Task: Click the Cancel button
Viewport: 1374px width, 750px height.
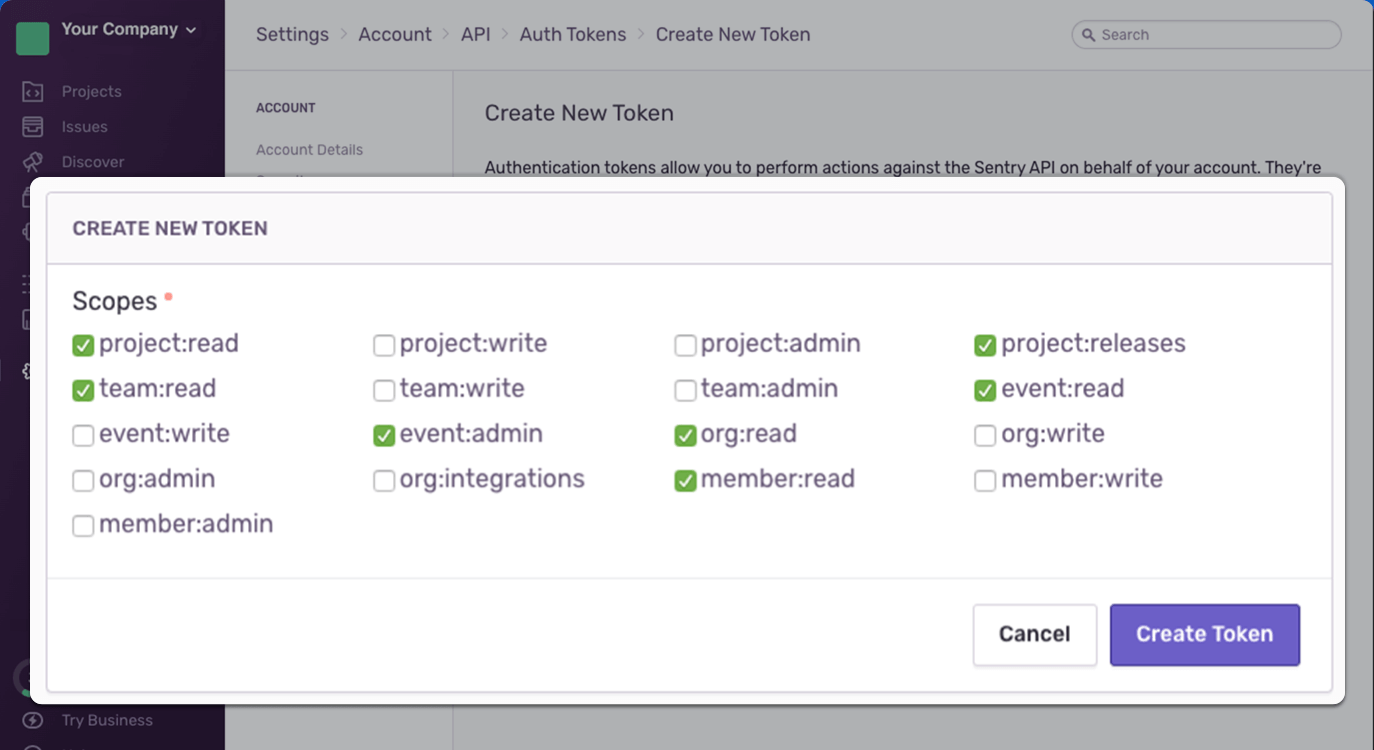Action: pyautogui.click(x=1034, y=635)
